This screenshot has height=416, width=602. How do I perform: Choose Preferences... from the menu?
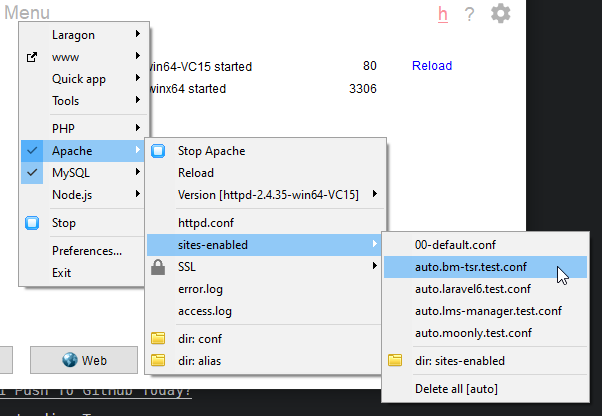pyautogui.click(x=87, y=251)
